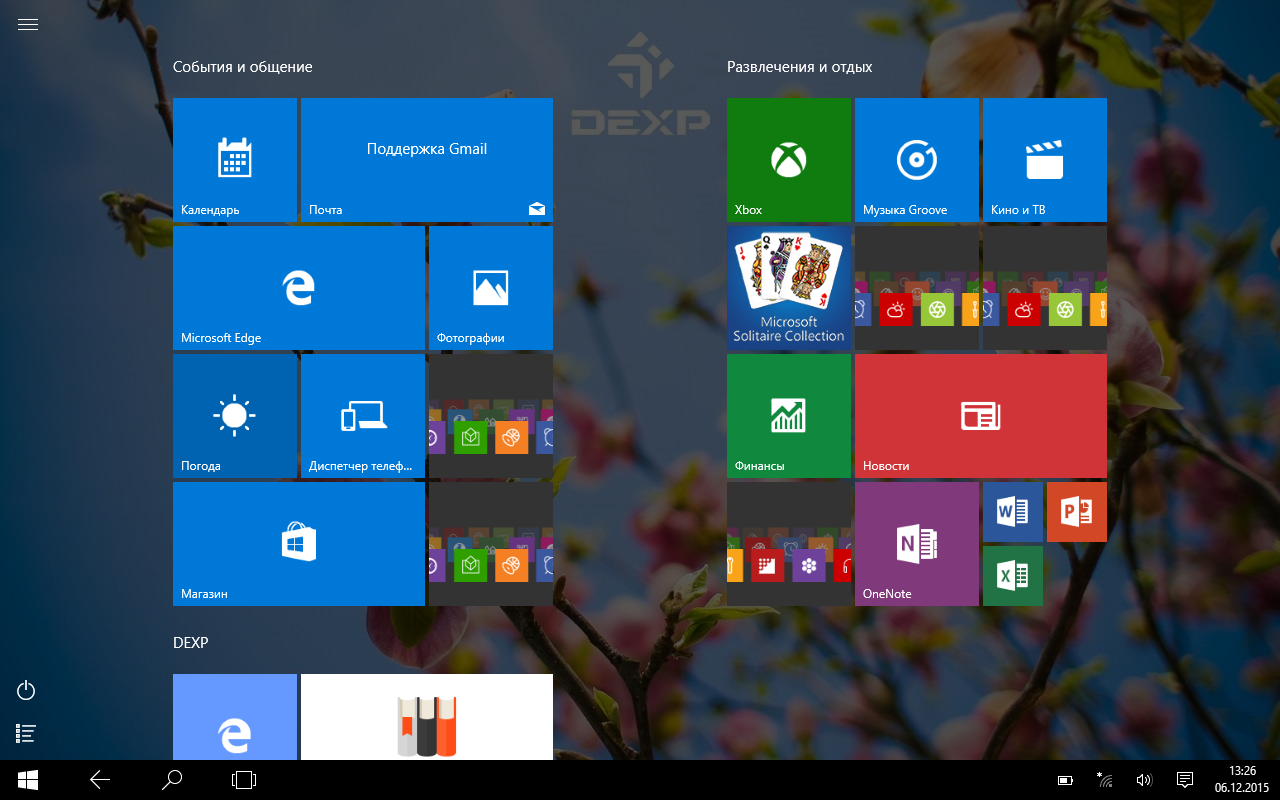
Task: Open the PowerPoint tile
Action: [x=1077, y=512]
